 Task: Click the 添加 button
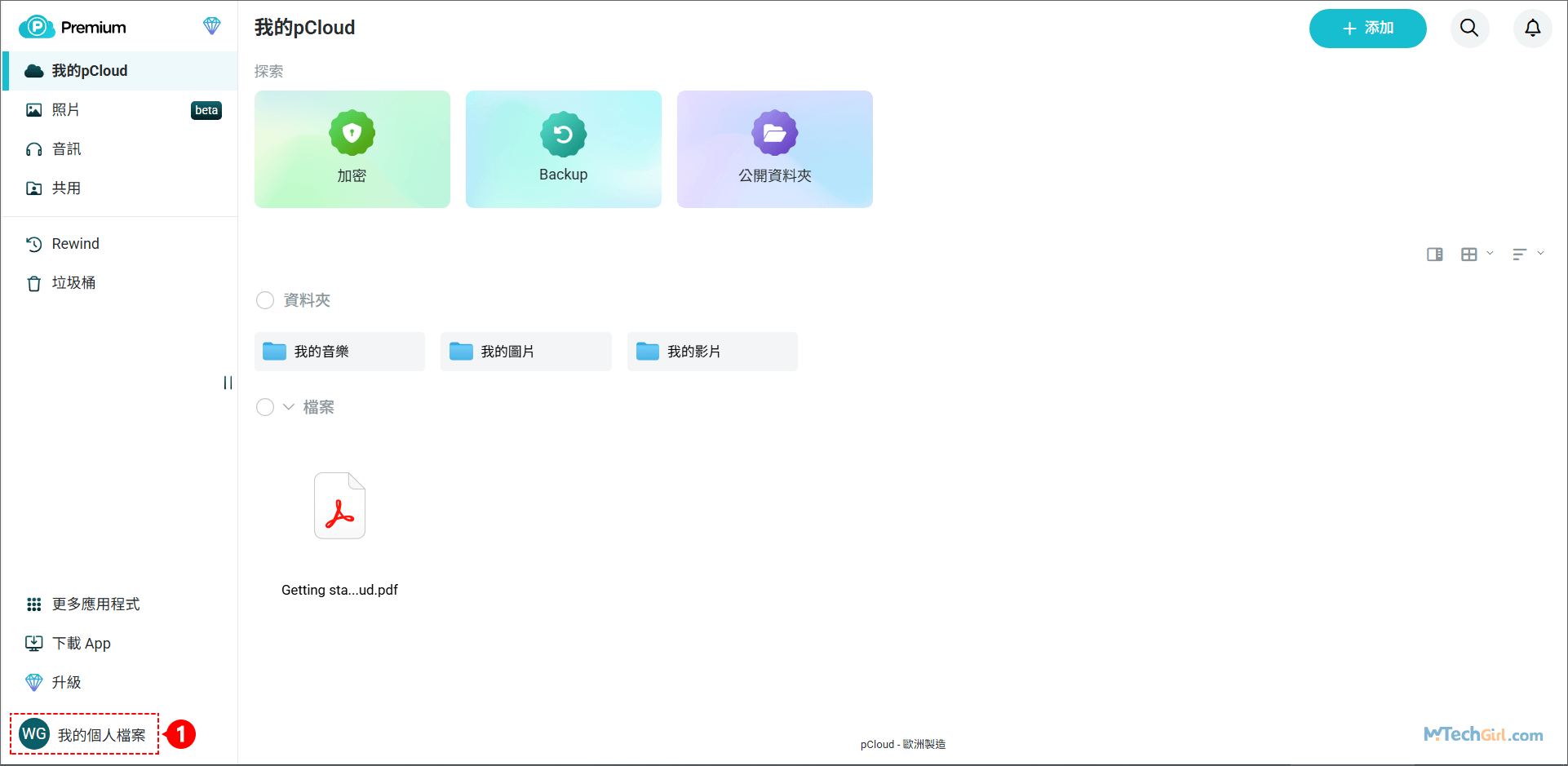coord(1368,29)
